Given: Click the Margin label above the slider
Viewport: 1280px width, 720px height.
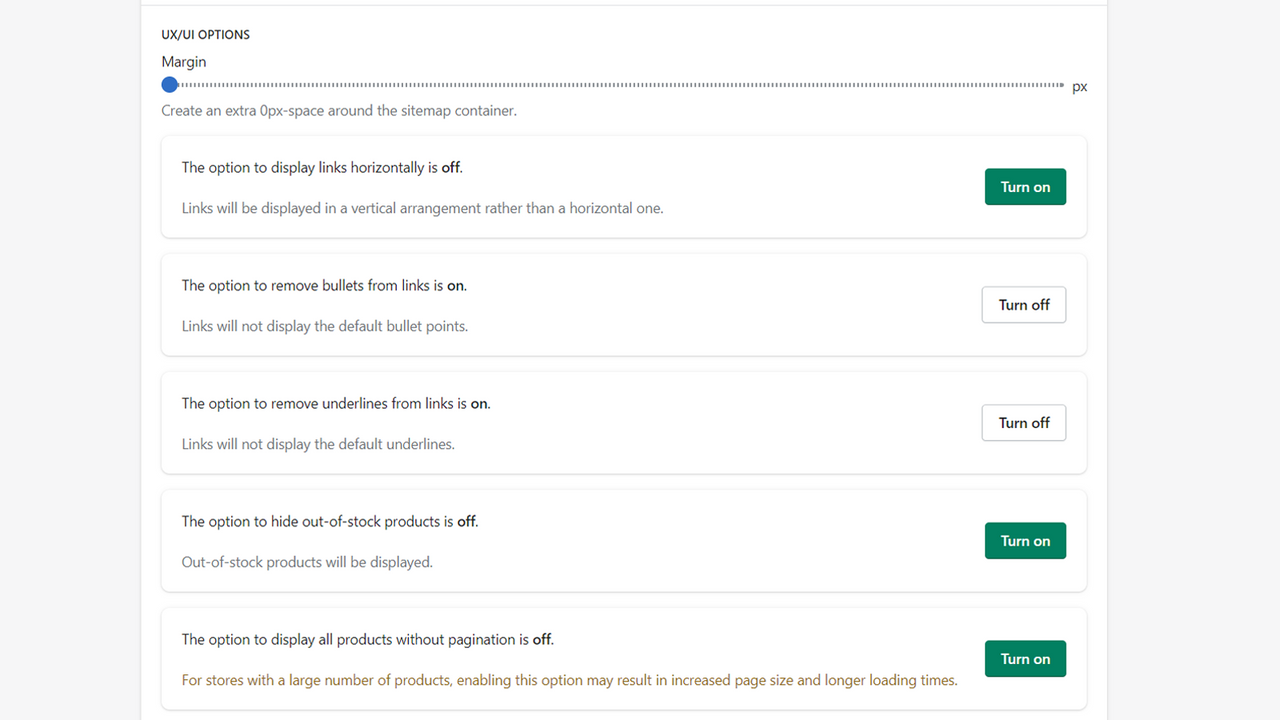Looking at the screenshot, I should coord(184,61).
